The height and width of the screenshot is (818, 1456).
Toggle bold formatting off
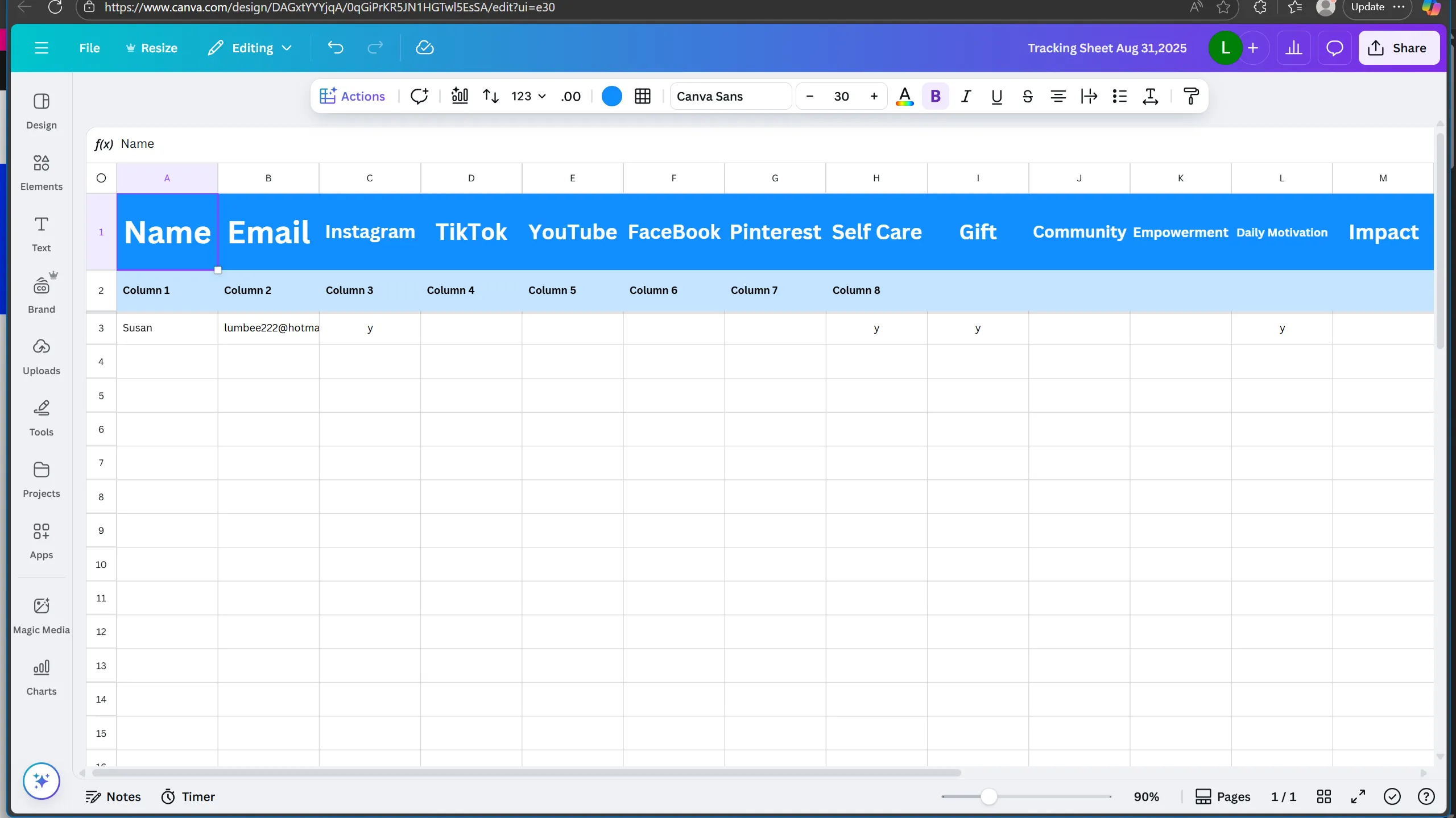click(x=935, y=96)
